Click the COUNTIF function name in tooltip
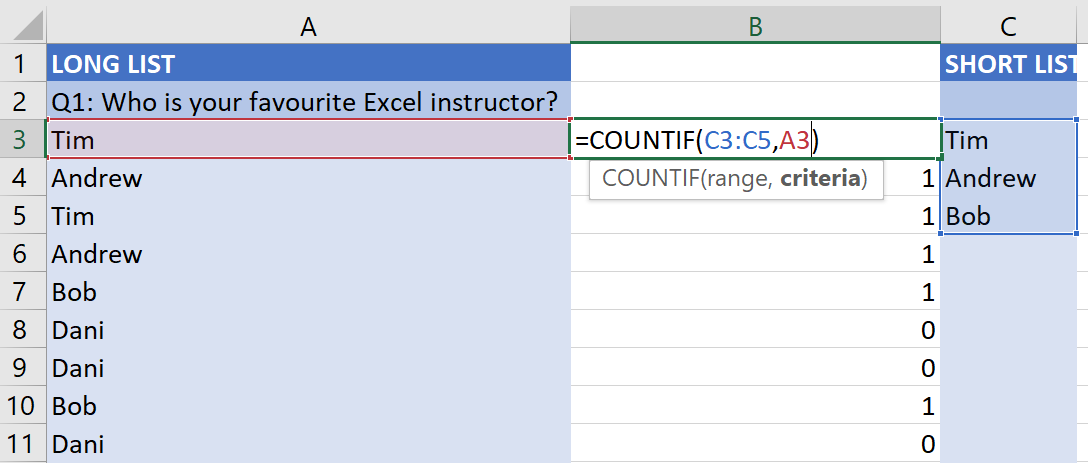The height and width of the screenshot is (463, 1088). point(649,179)
